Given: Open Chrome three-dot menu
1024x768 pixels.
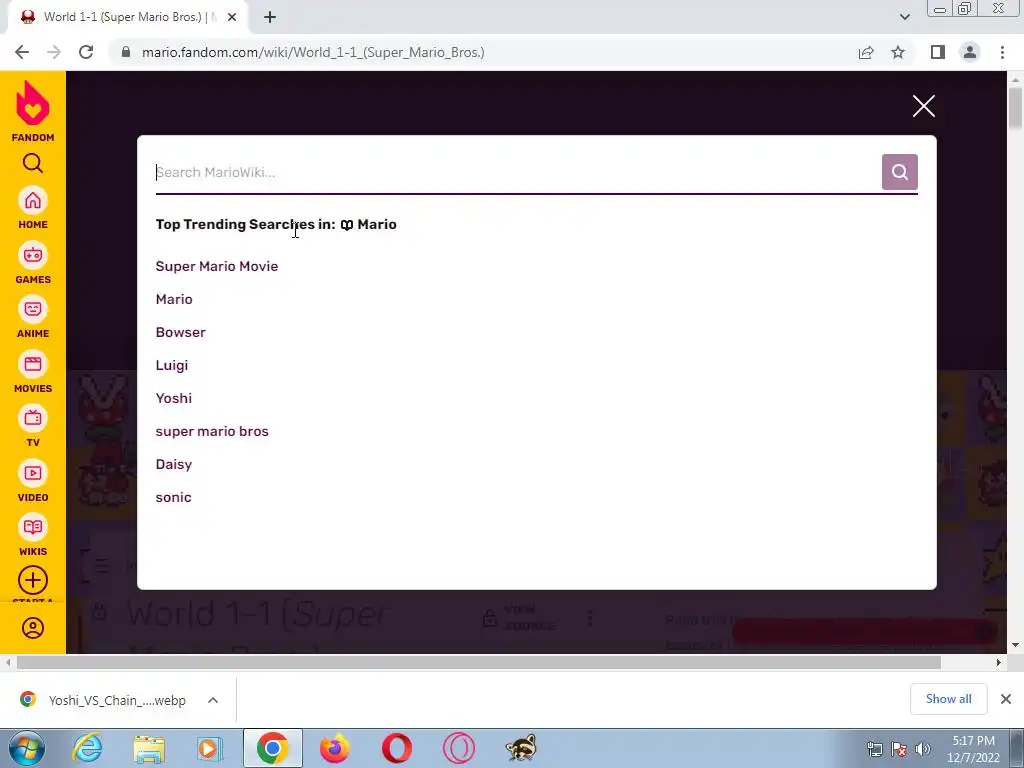Looking at the screenshot, I should tap(1002, 52).
